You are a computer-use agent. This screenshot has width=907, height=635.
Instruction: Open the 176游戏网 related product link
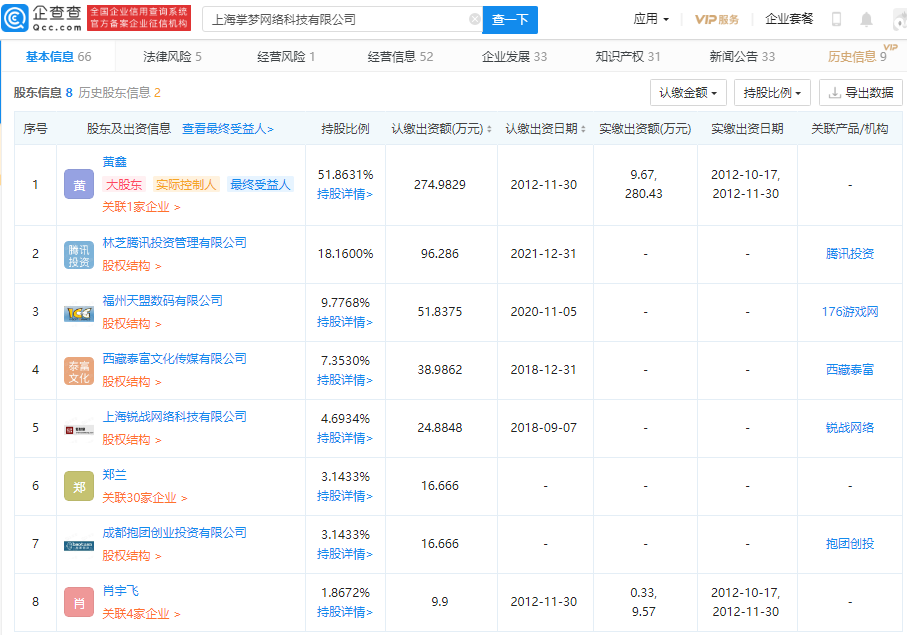850,312
